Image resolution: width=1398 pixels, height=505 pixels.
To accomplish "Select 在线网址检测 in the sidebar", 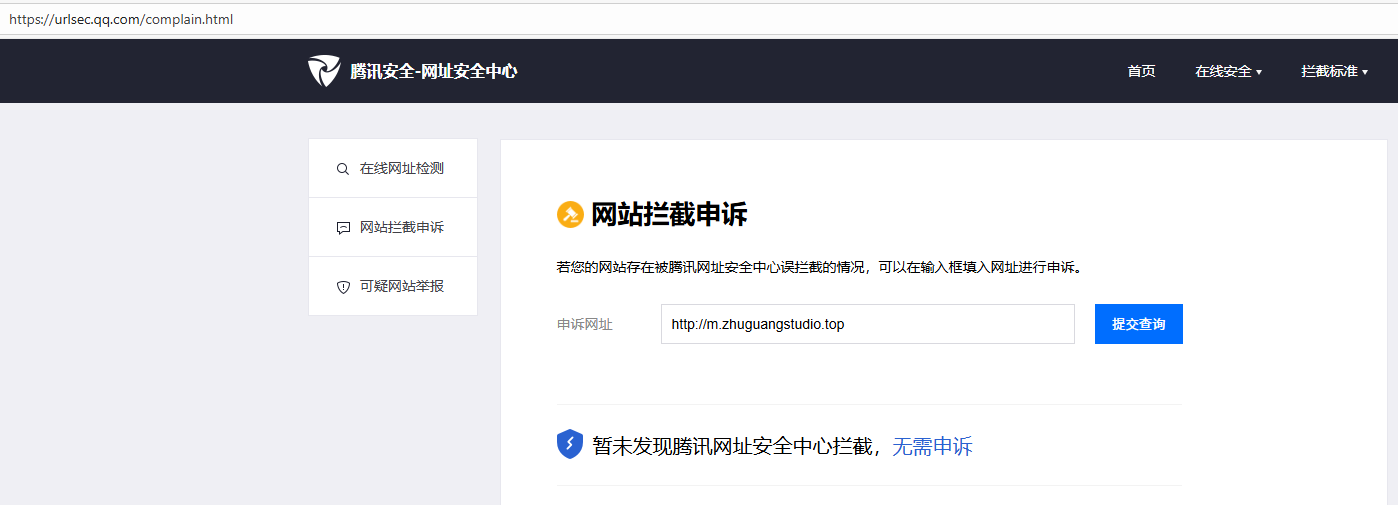I will [x=393, y=168].
